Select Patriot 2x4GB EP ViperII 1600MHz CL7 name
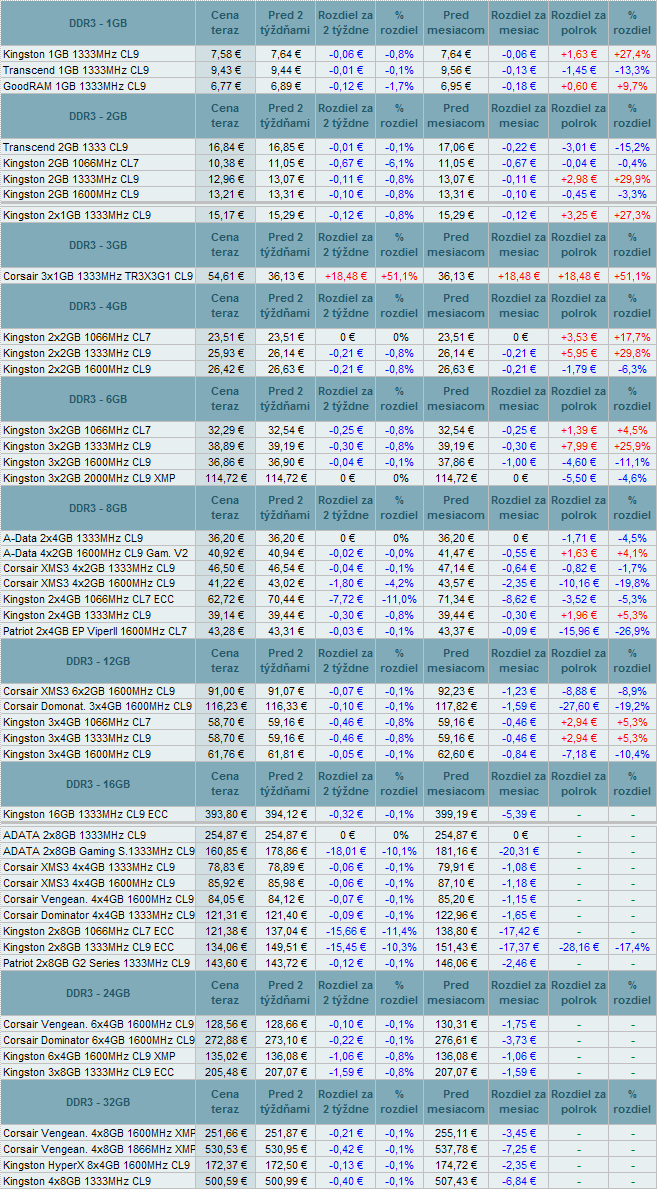 point(96,631)
